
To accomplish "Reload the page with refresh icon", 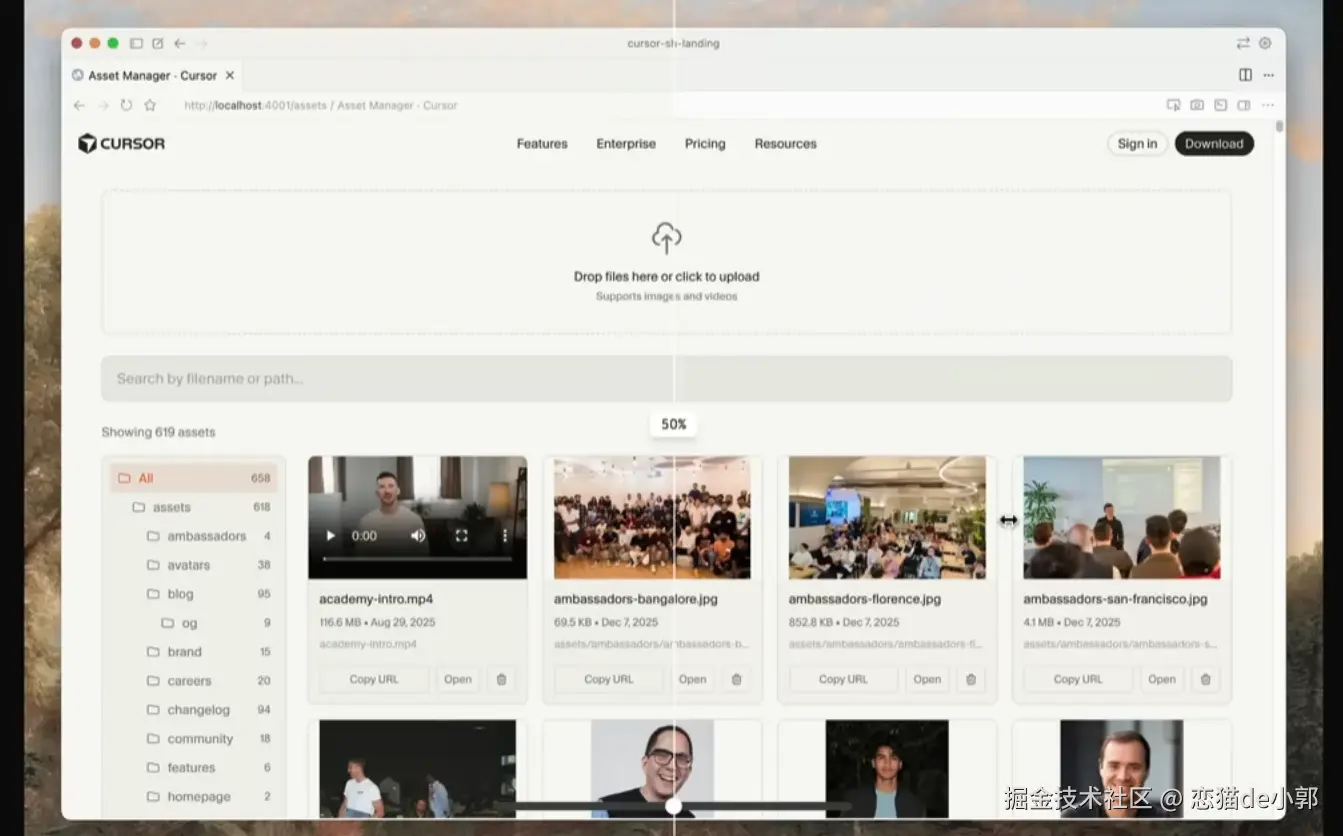I will [x=126, y=105].
